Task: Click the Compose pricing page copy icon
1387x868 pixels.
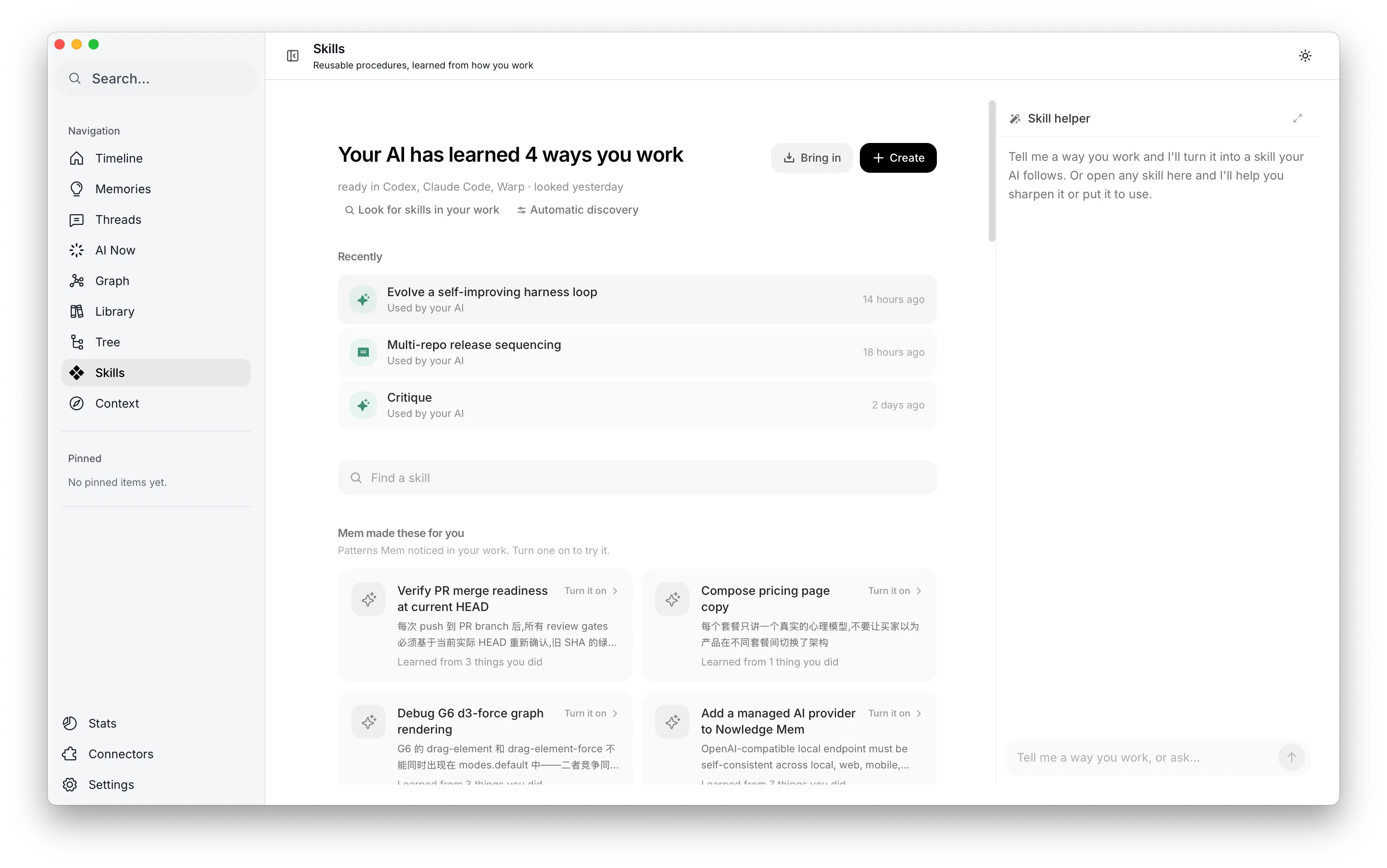Action: [672, 600]
